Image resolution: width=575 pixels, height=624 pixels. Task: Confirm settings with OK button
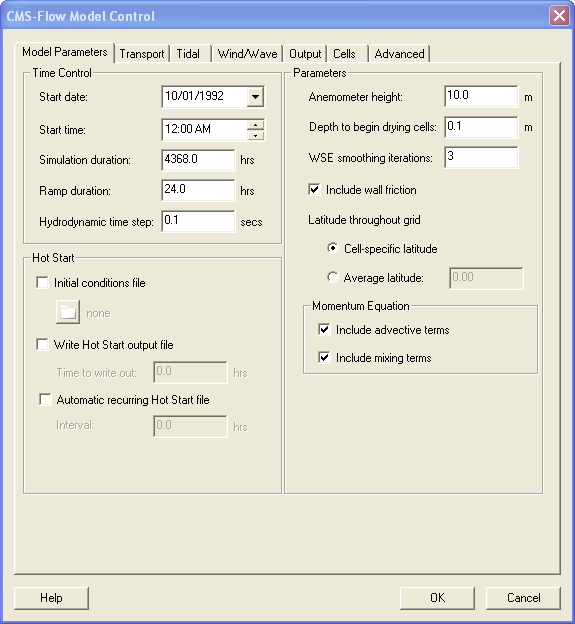pos(437,598)
